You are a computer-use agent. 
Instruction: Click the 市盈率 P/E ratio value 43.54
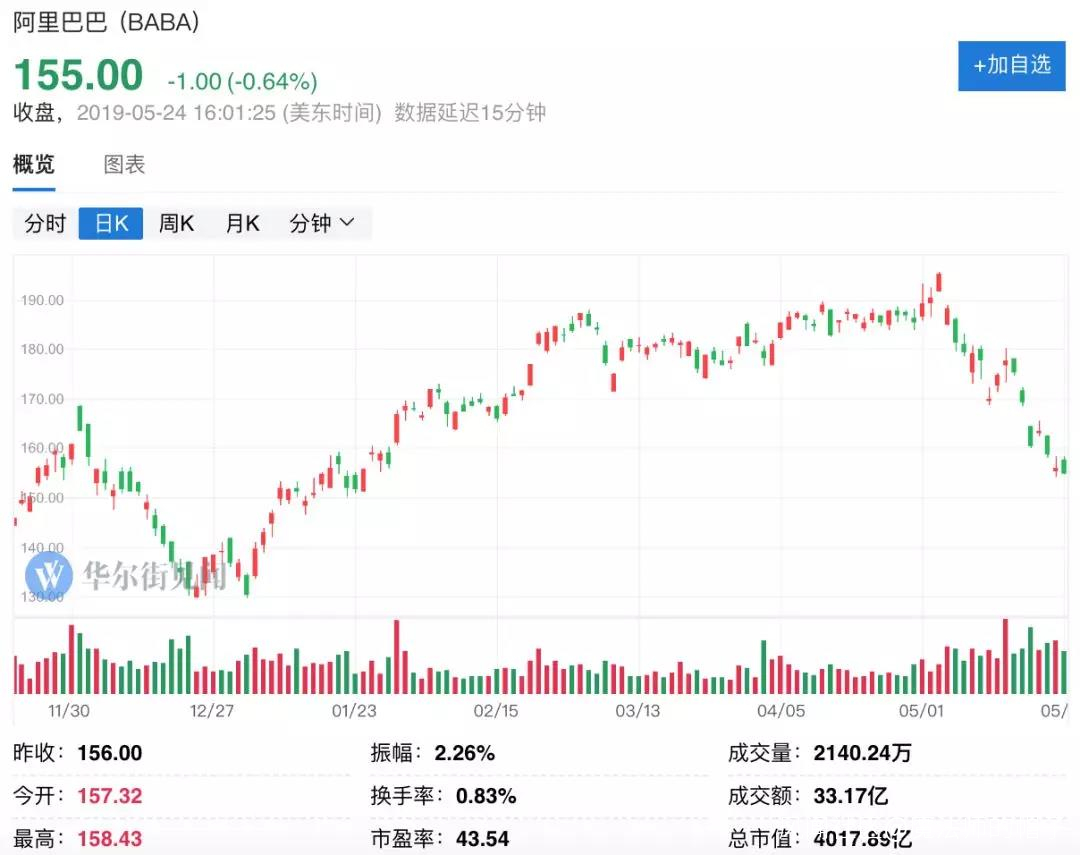483,838
